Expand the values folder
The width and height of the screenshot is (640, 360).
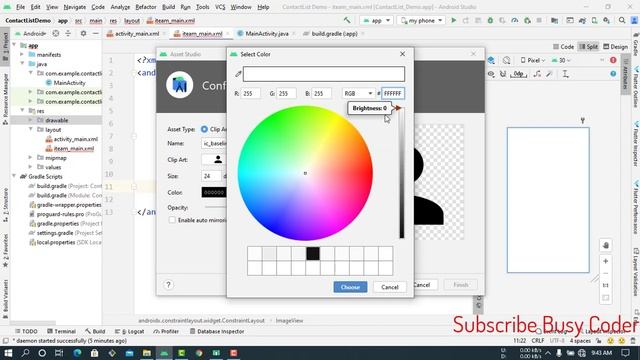(30, 167)
